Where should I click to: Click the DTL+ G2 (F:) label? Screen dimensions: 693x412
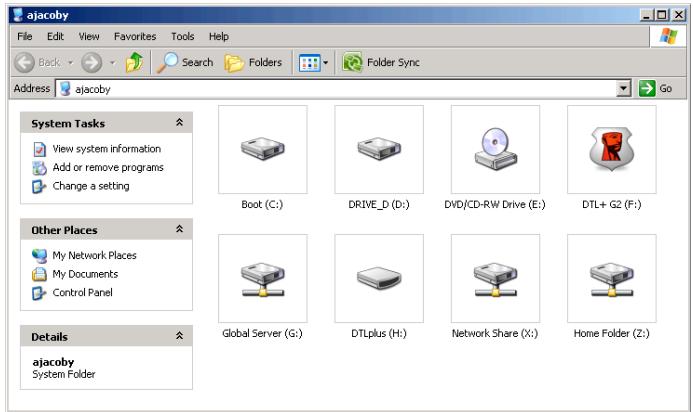click(x=612, y=205)
